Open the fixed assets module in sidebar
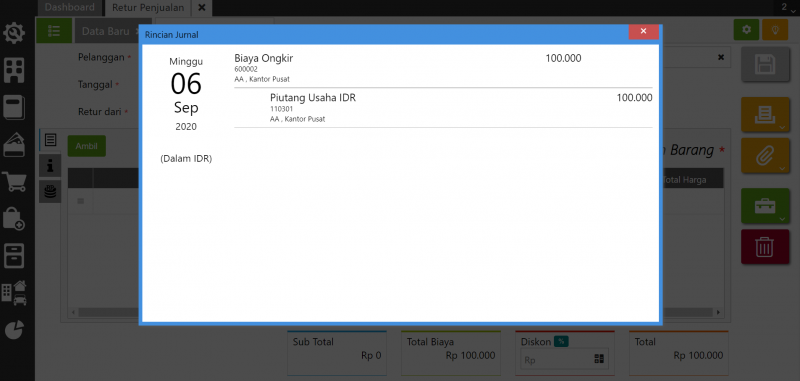This screenshot has height=381, width=800. pyautogui.click(x=14, y=293)
